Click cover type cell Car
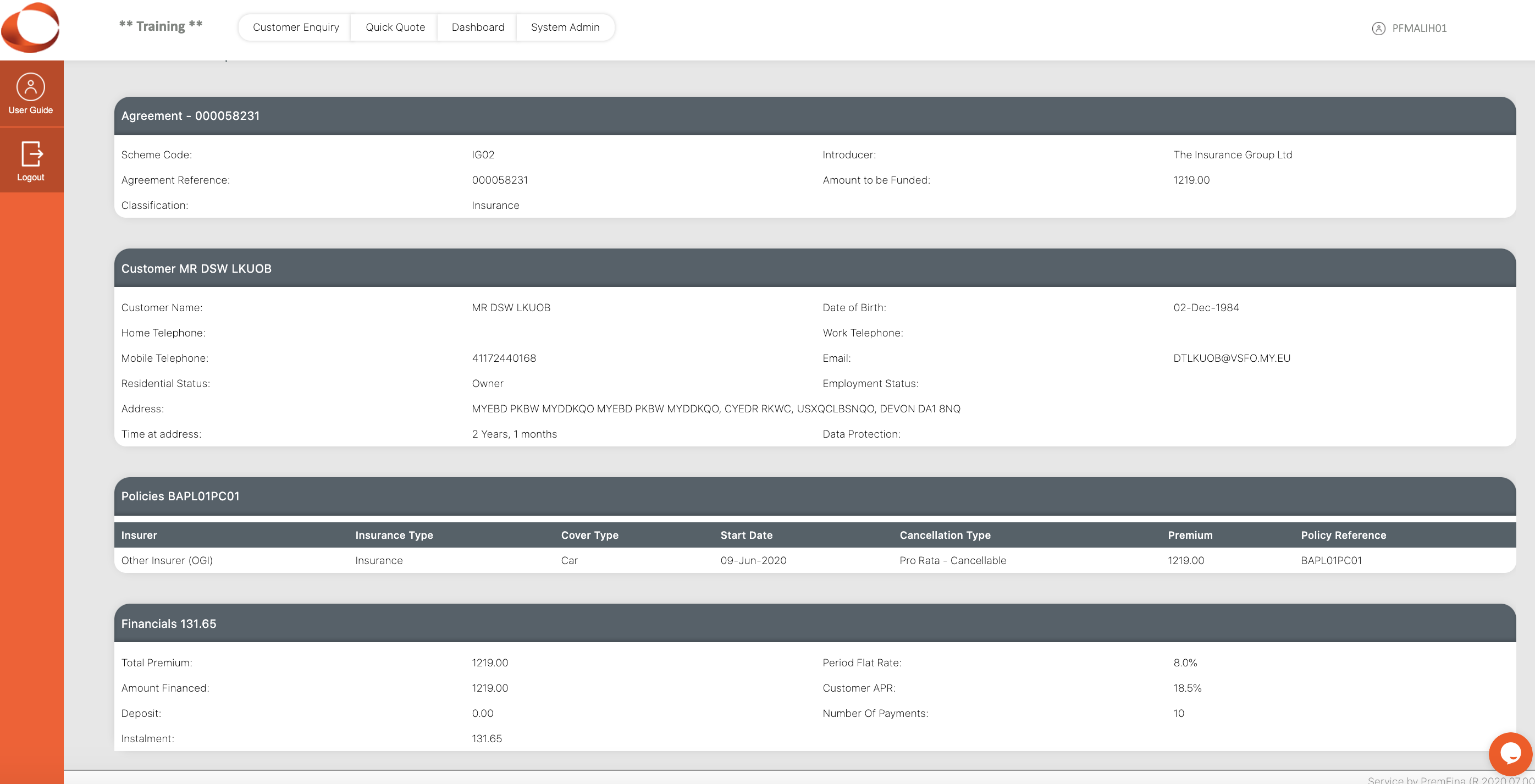 pos(569,561)
